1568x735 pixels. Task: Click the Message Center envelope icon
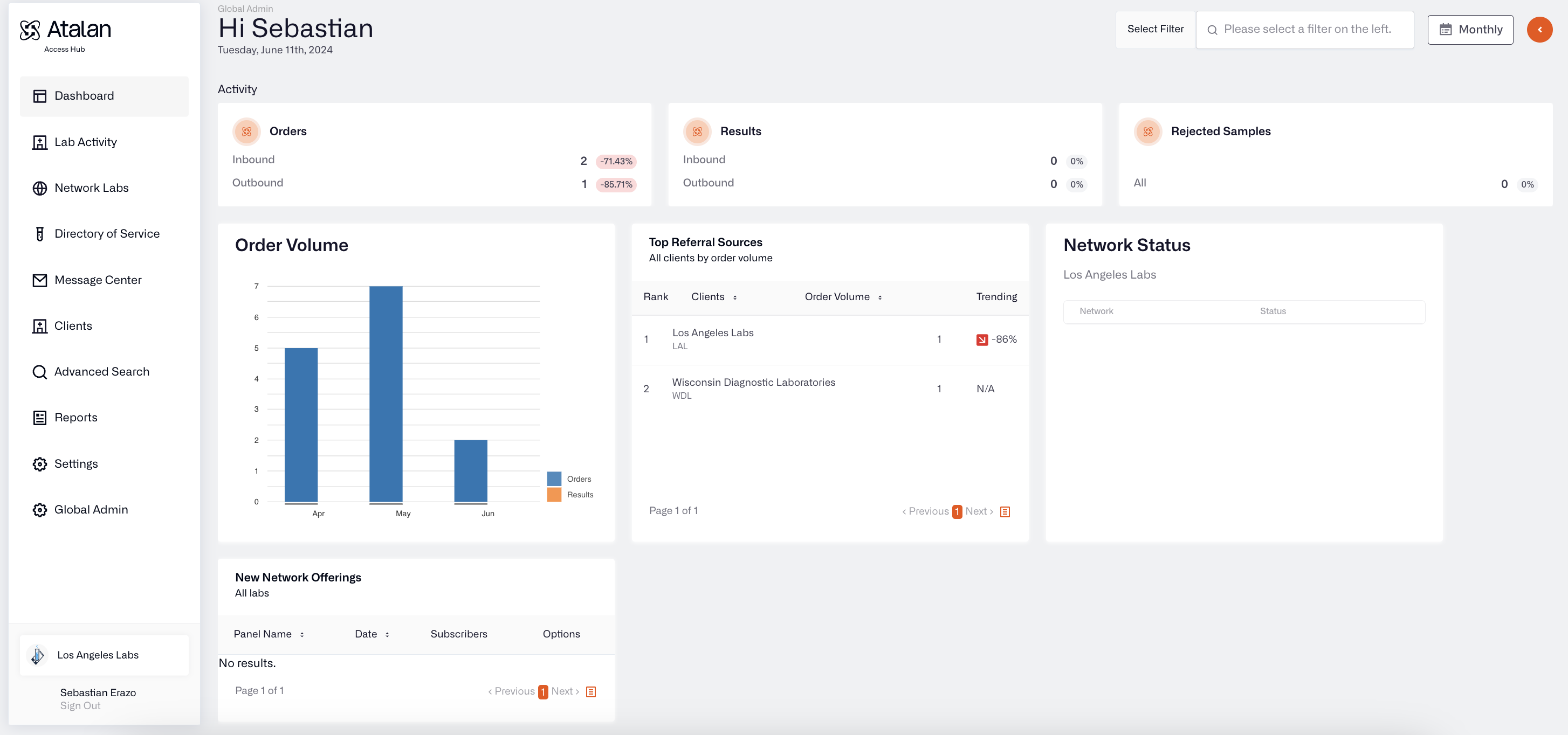[39, 280]
